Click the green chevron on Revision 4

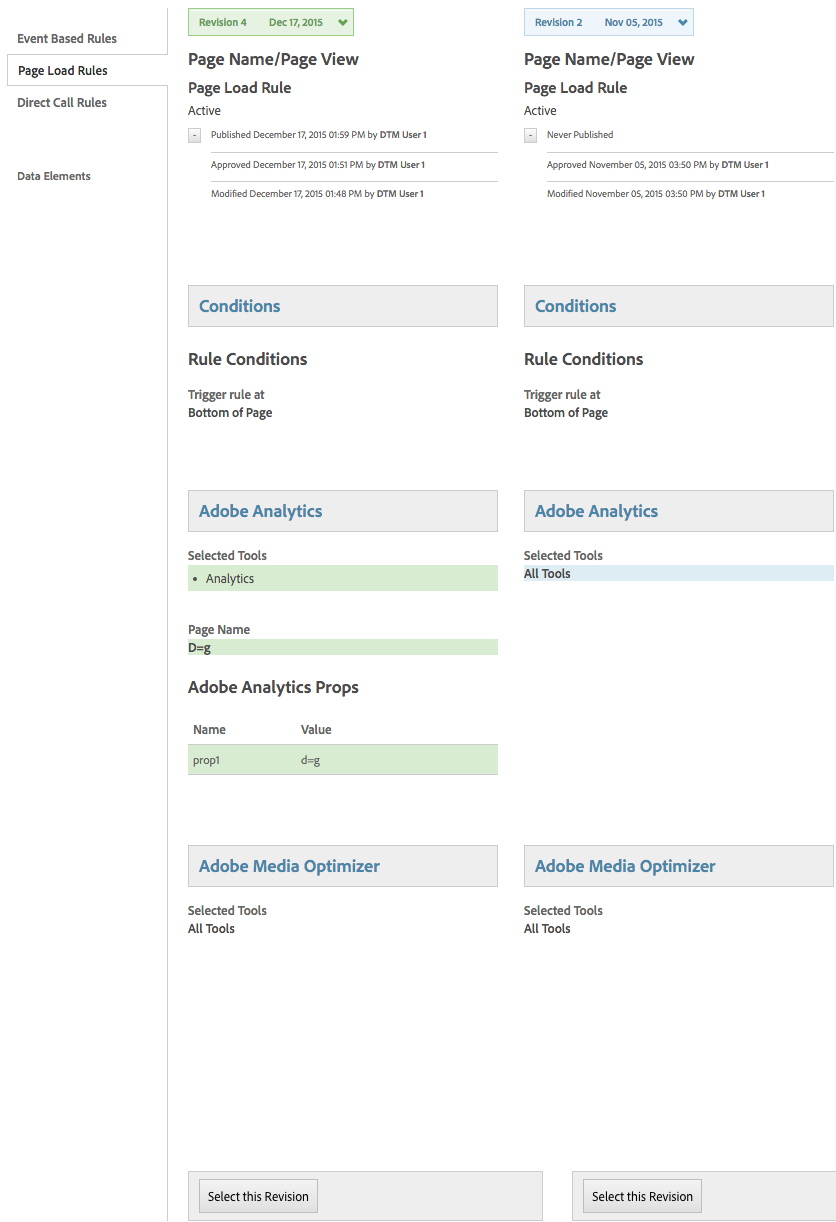[343, 23]
